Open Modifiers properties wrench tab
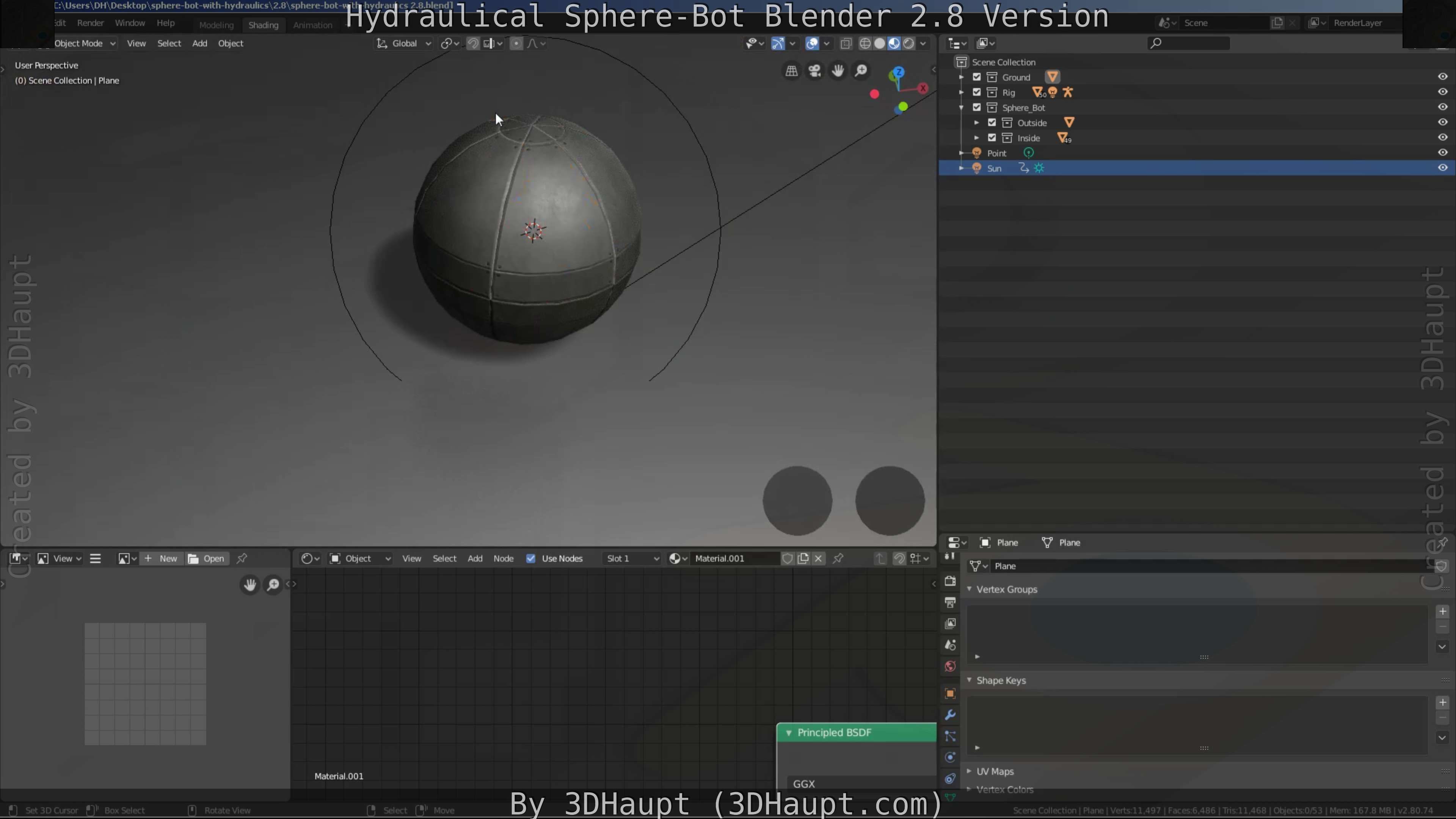 point(950,715)
